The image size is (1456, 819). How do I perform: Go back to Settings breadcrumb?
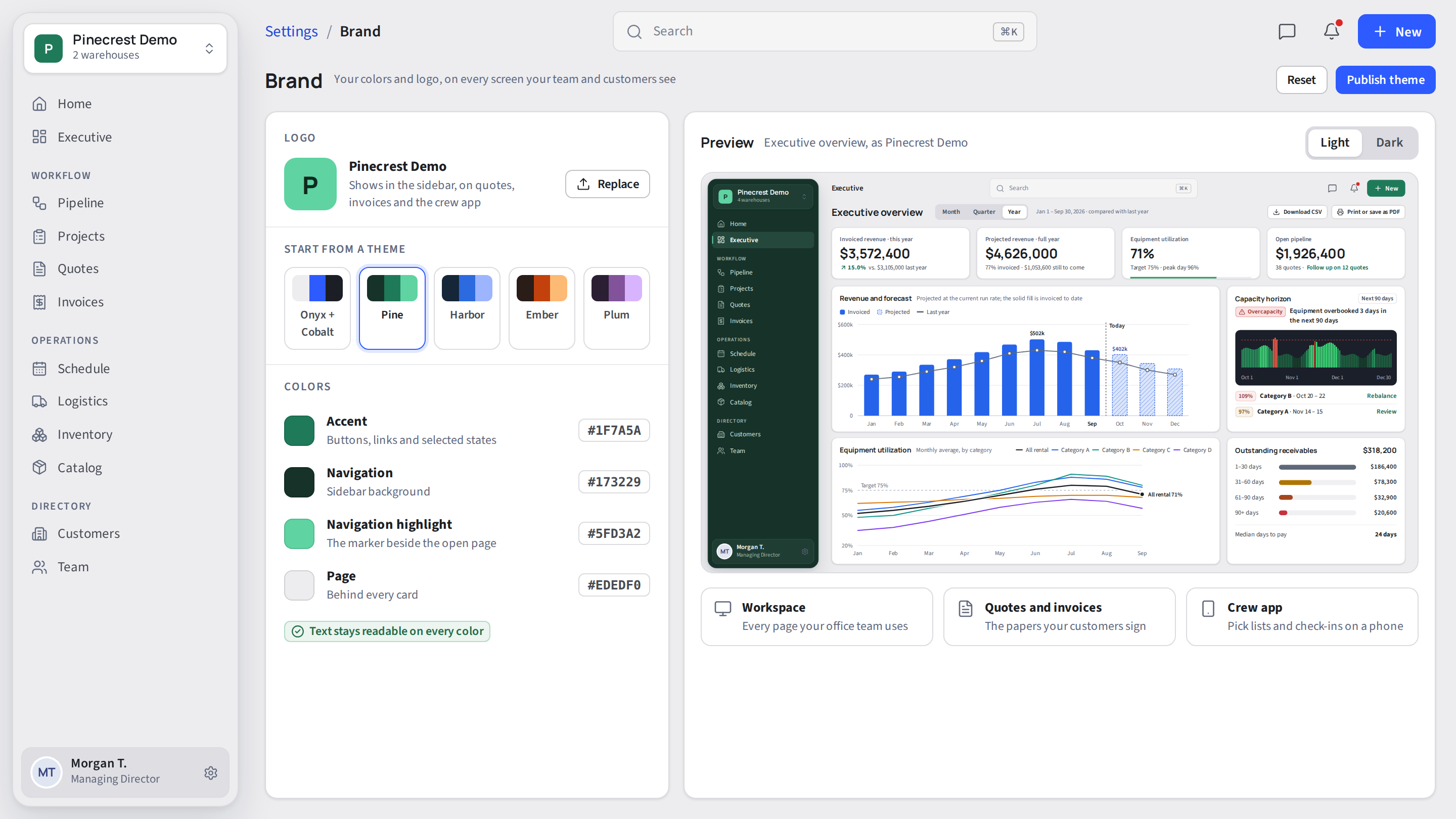[x=291, y=31]
